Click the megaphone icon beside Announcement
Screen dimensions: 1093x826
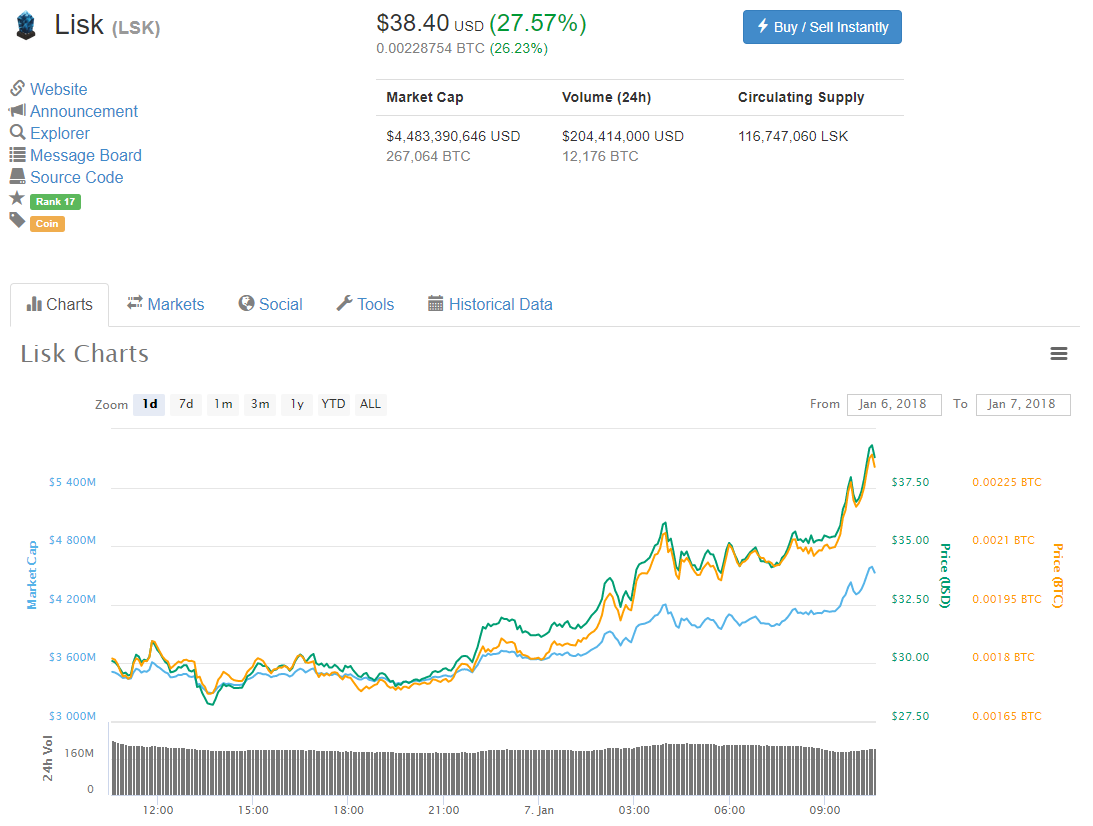[17, 110]
